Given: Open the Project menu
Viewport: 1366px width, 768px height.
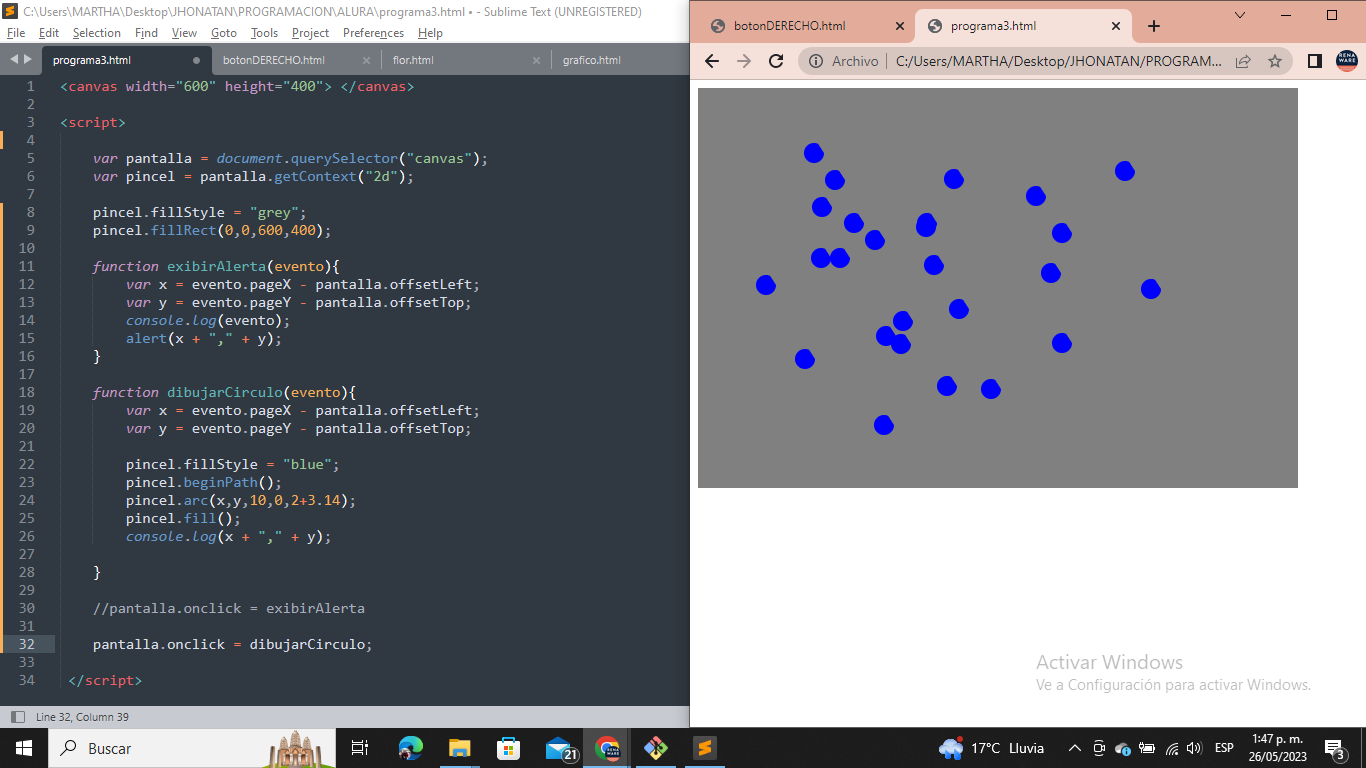Looking at the screenshot, I should [311, 33].
